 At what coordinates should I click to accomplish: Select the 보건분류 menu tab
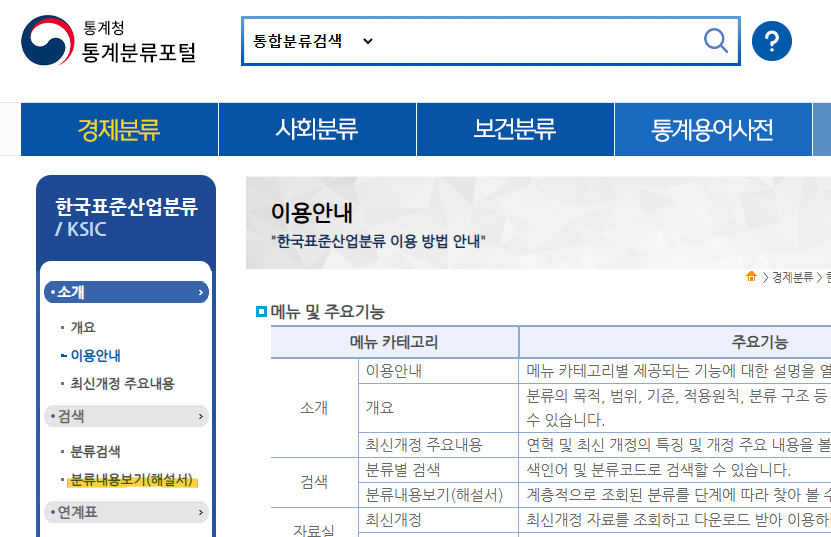[x=515, y=130]
